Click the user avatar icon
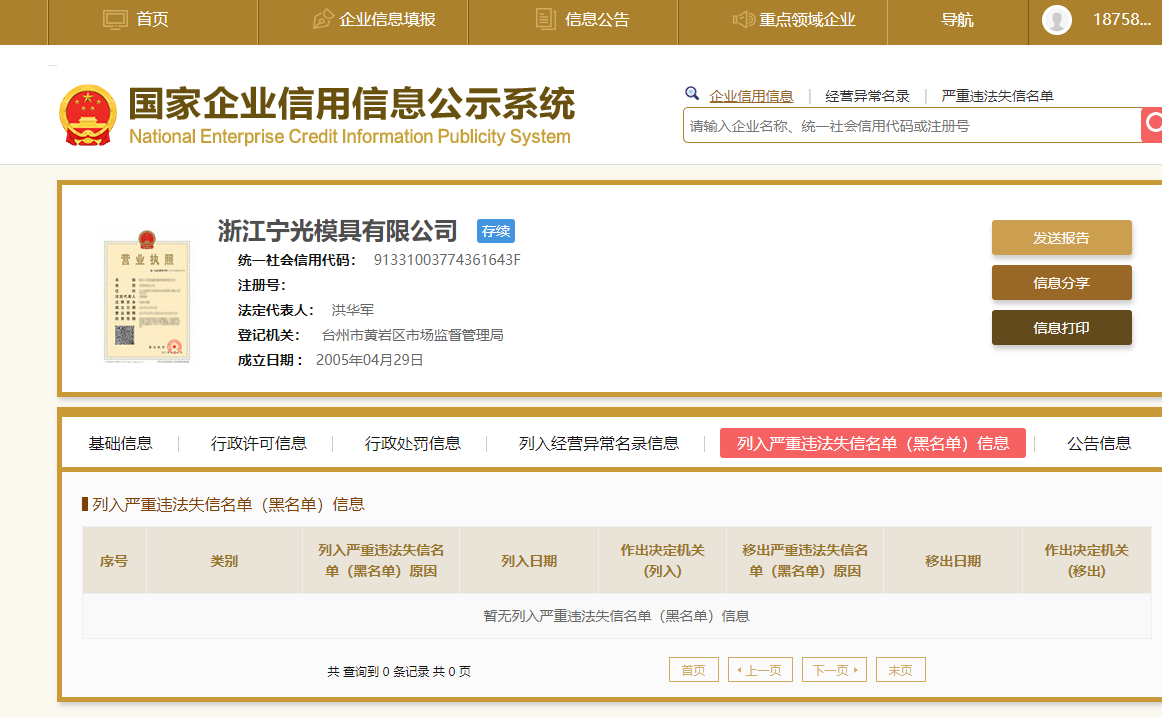 coord(1057,20)
